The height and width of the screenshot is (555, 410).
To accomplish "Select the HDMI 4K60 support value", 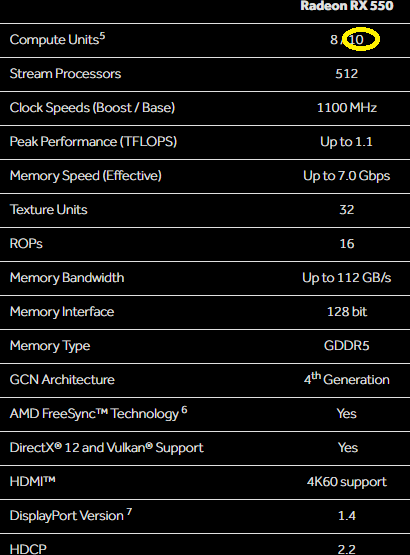I will click(347, 482).
